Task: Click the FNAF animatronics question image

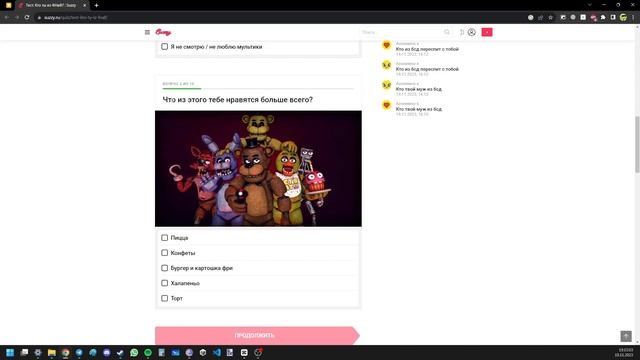Action: click(258, 169)
